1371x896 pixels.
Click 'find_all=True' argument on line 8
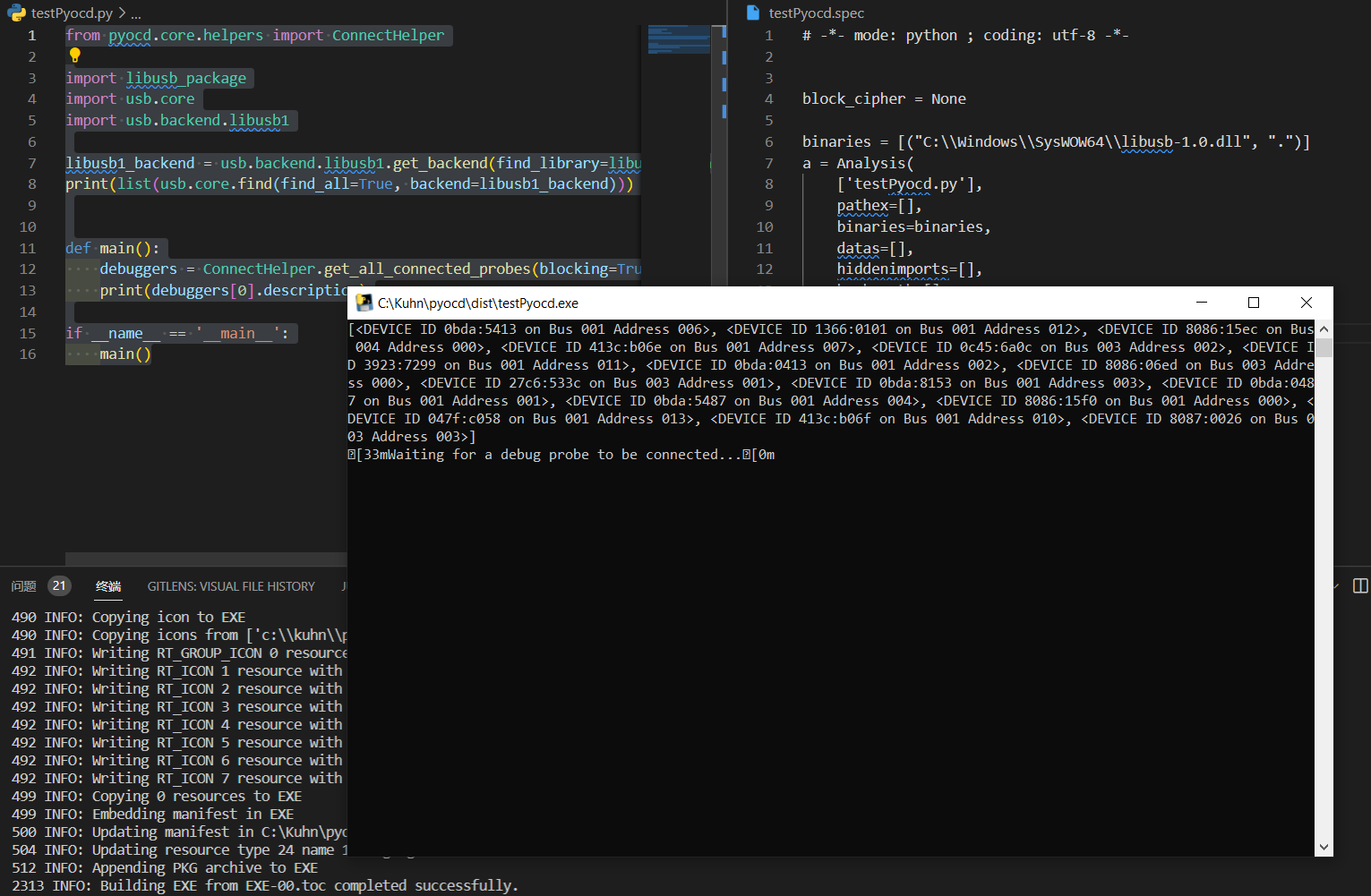337,184
